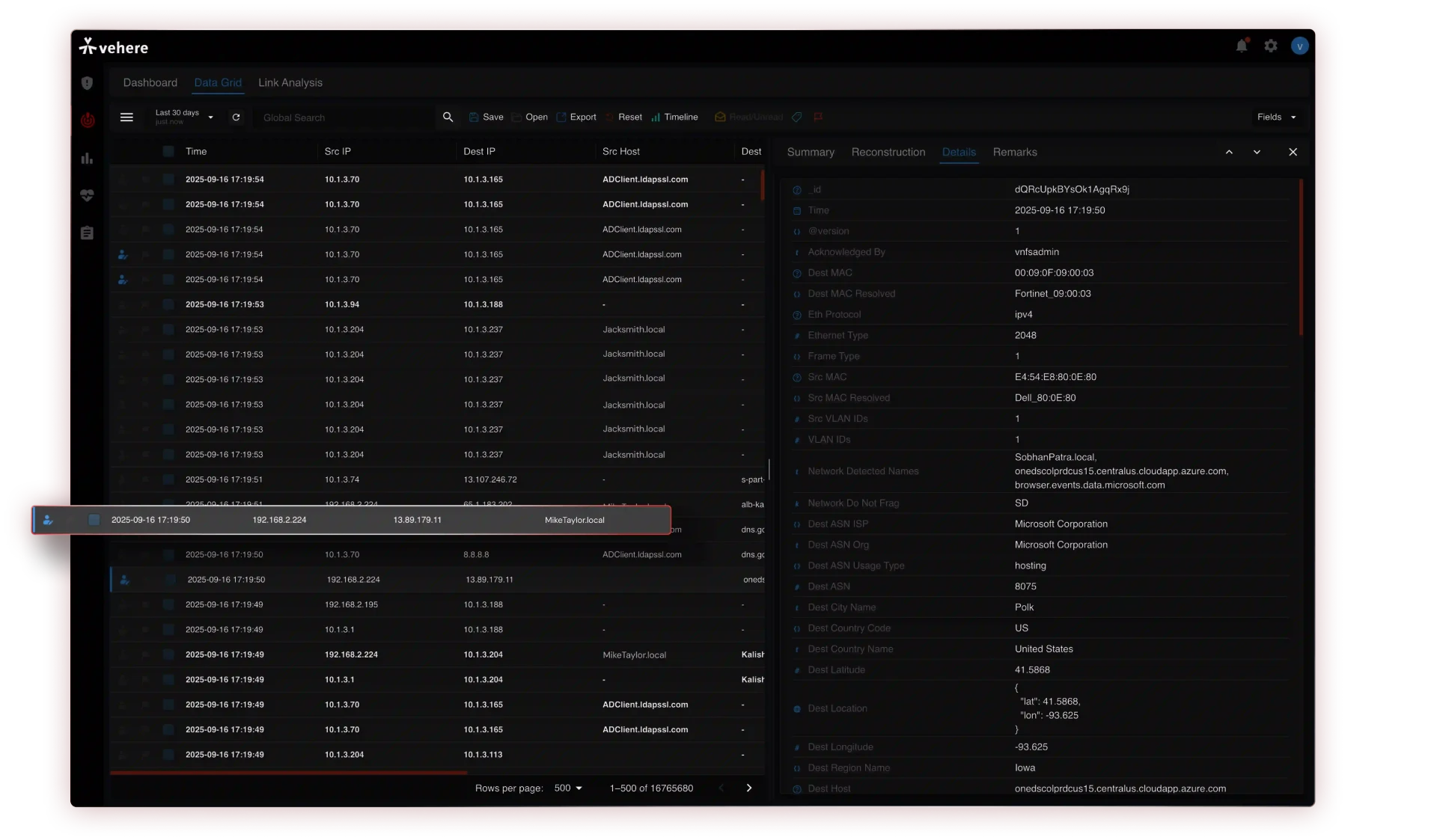1437x840 pixels.
Task: Open the rows per page 500 dropdown
Action: tap(568, 788)
